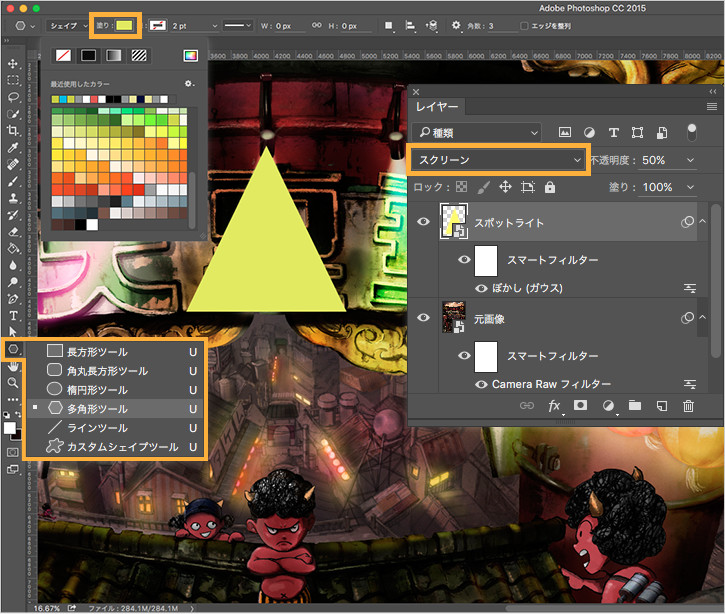Open the color picker from fill panel
Image resolution: width=725 pixels, height=614 pixels.
click(190, 55)
